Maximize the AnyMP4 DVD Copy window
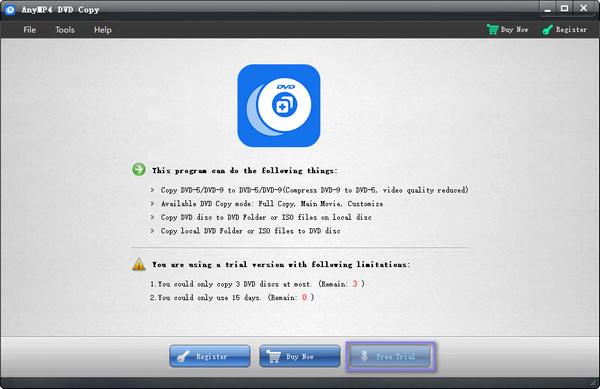This screenshot has height=389, width=600. (x=564, y=8)
